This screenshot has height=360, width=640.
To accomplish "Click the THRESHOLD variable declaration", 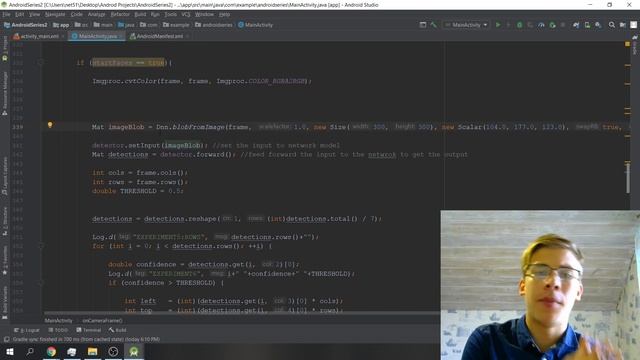I will [x=138, y=191].
